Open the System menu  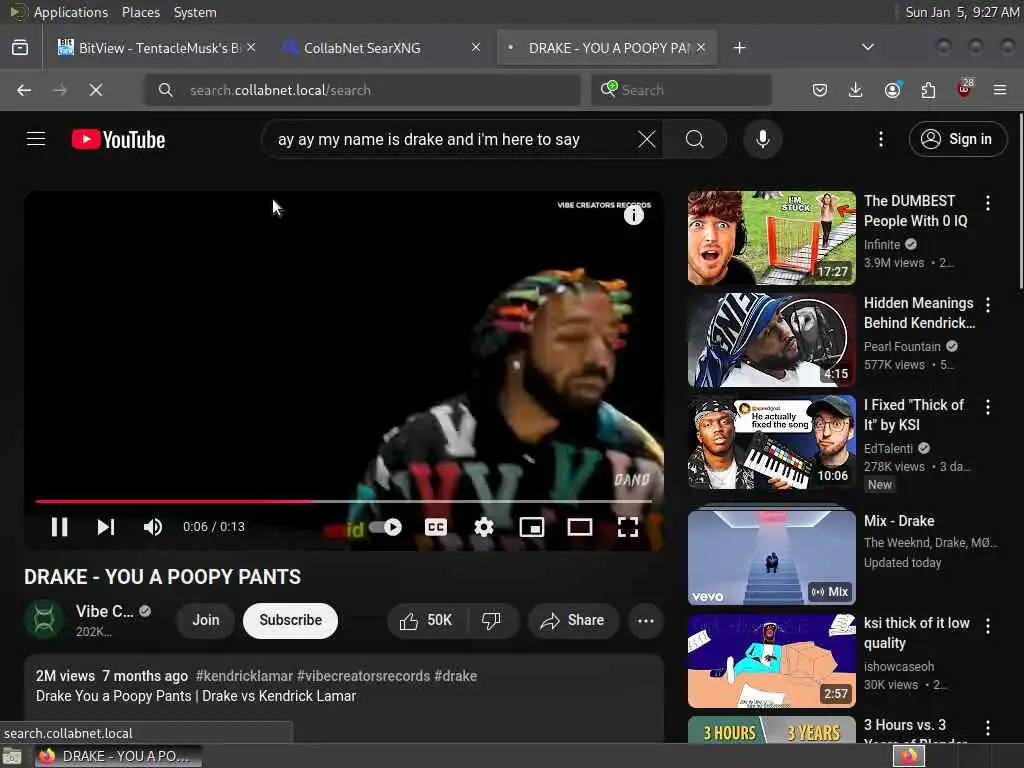coord(195,12)
